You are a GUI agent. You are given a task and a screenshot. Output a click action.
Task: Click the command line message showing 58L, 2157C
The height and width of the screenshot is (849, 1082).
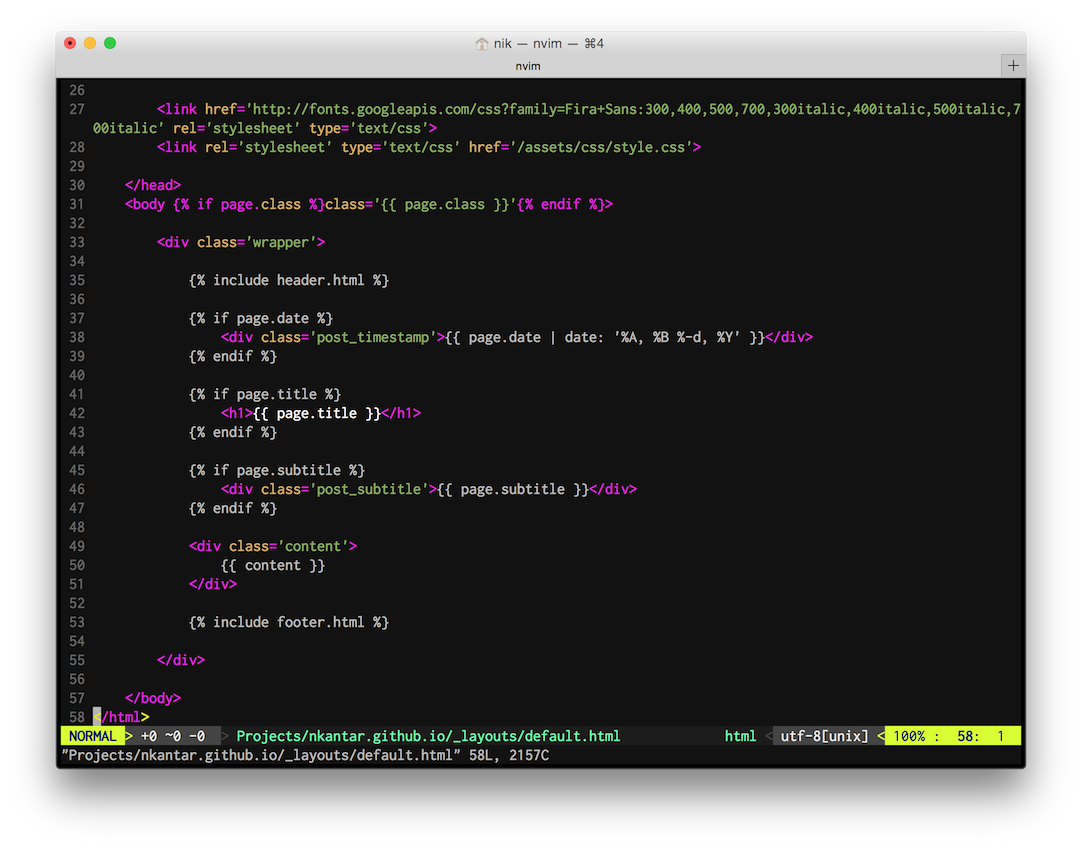pyautogui.click(x=305, y=755)
